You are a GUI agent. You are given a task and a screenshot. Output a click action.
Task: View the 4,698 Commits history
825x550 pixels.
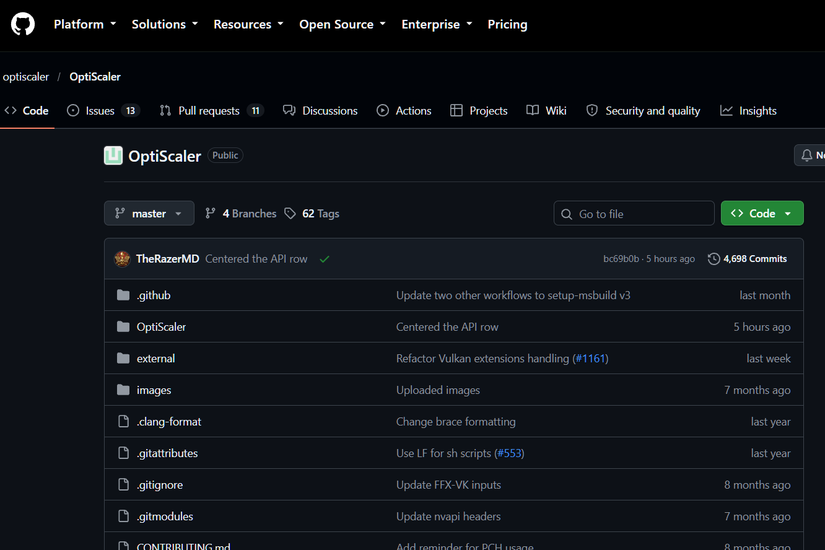click(x=747, y=259)
